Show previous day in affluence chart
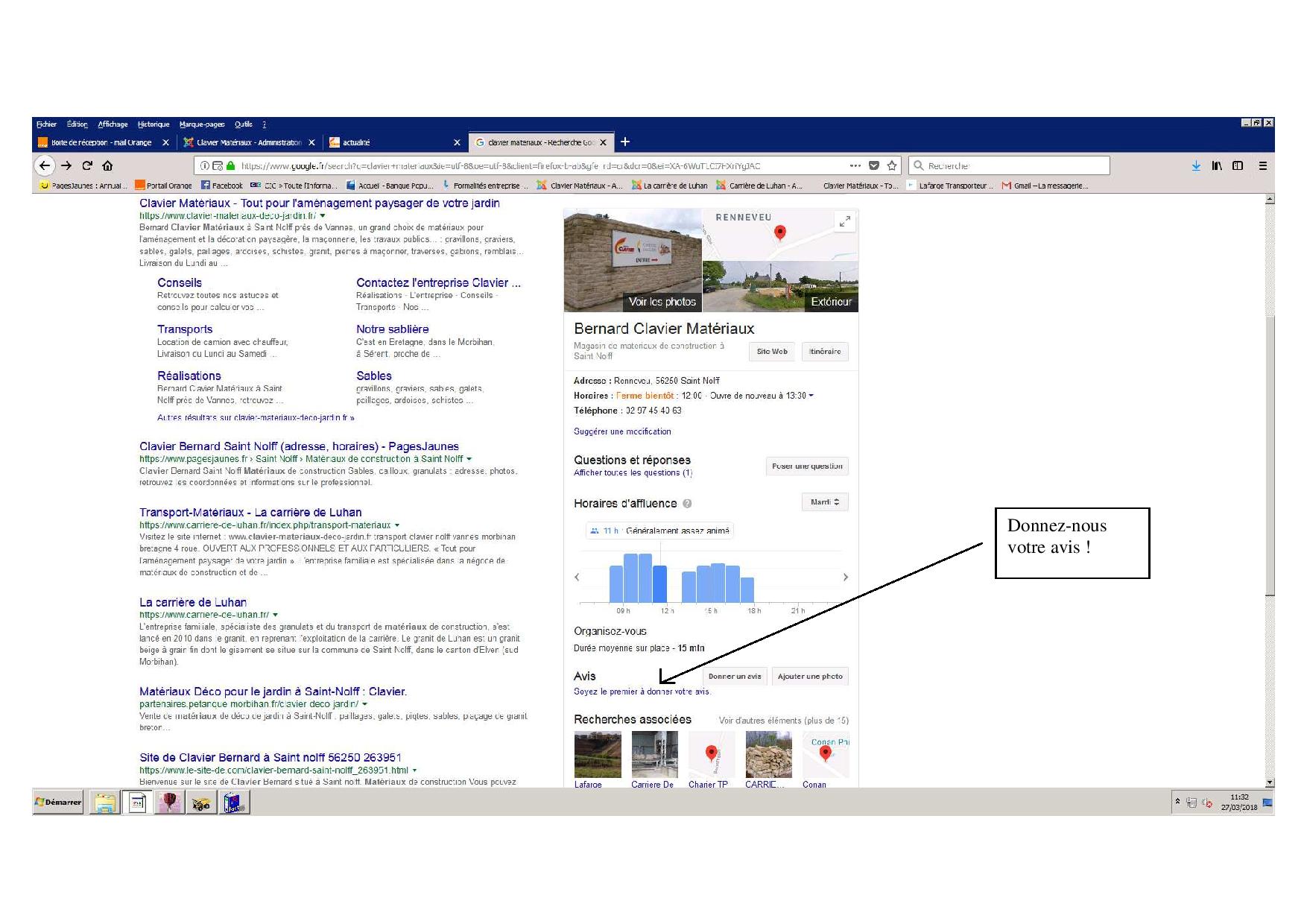The height and width of the screenshot is (924, 1307). 577,577
